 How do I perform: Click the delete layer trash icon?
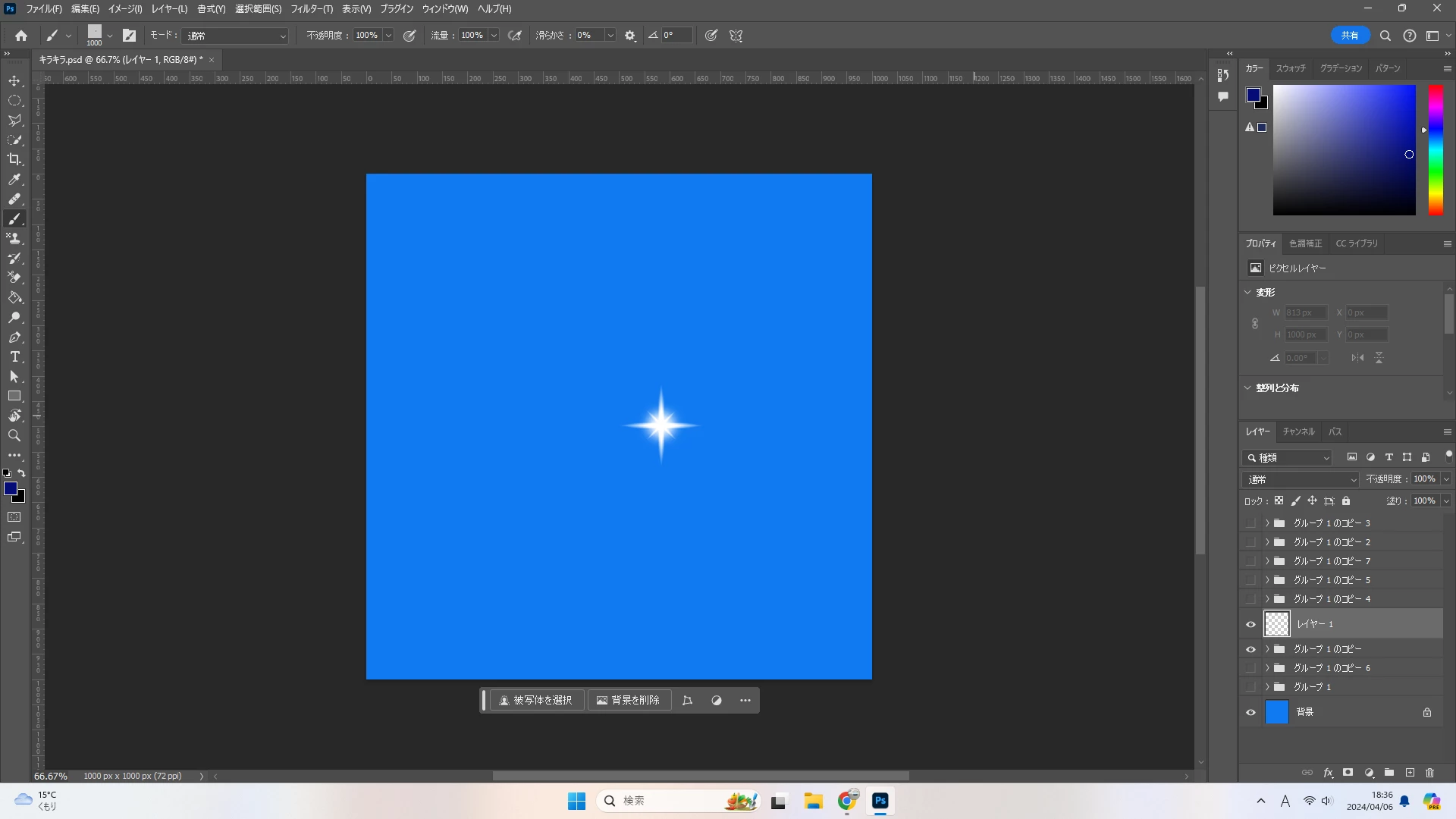1429,773
